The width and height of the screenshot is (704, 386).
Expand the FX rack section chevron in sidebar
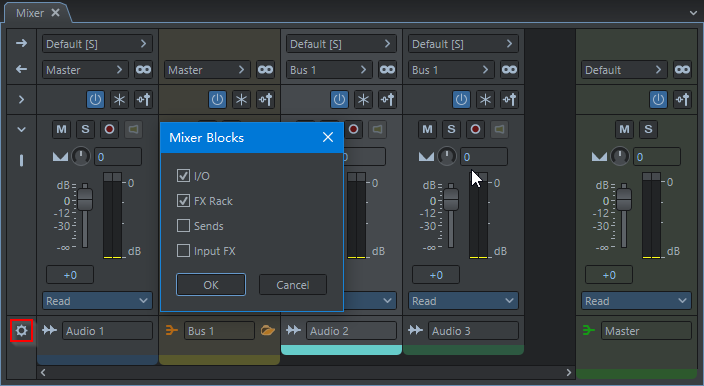tap(21, 100)
